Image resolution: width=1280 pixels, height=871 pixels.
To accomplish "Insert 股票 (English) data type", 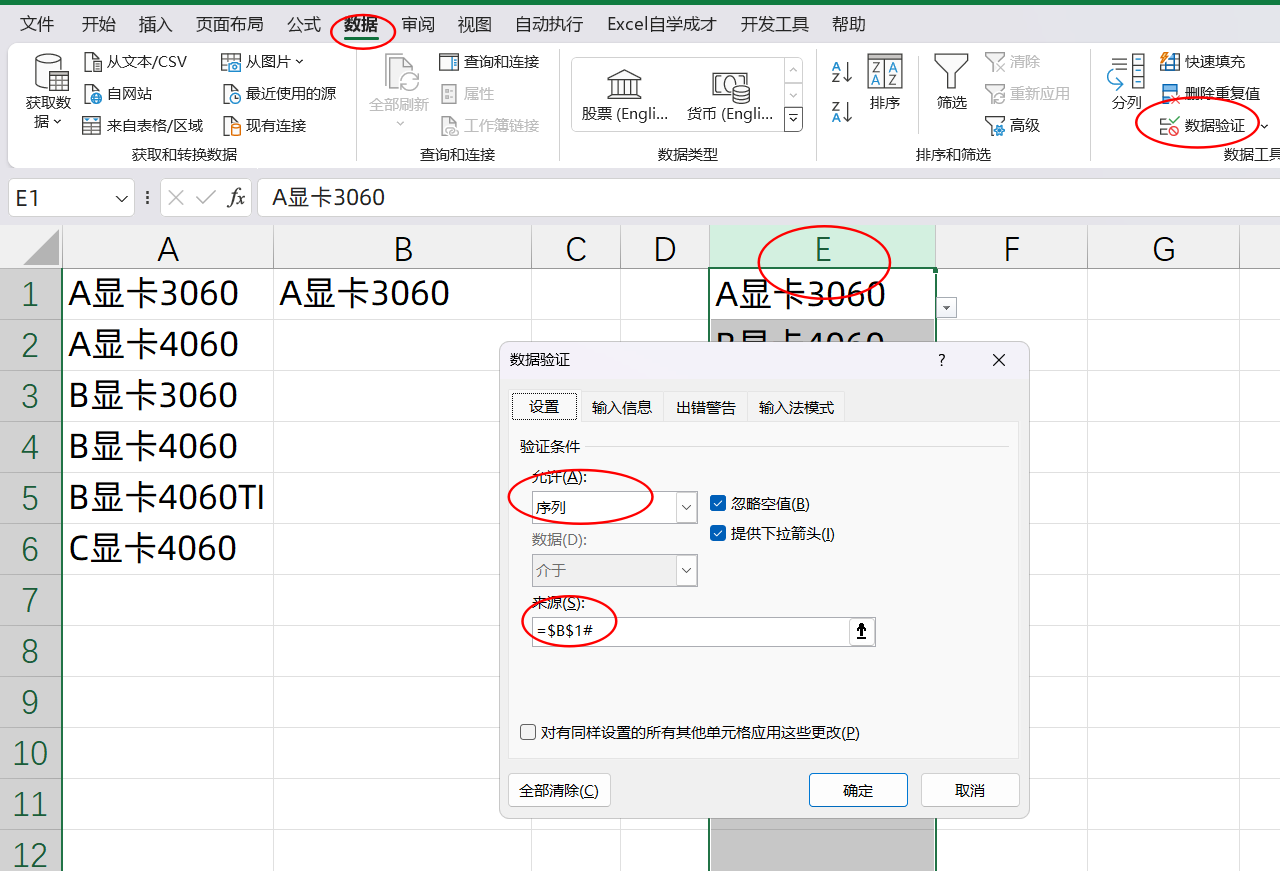I will click(625, 95).
